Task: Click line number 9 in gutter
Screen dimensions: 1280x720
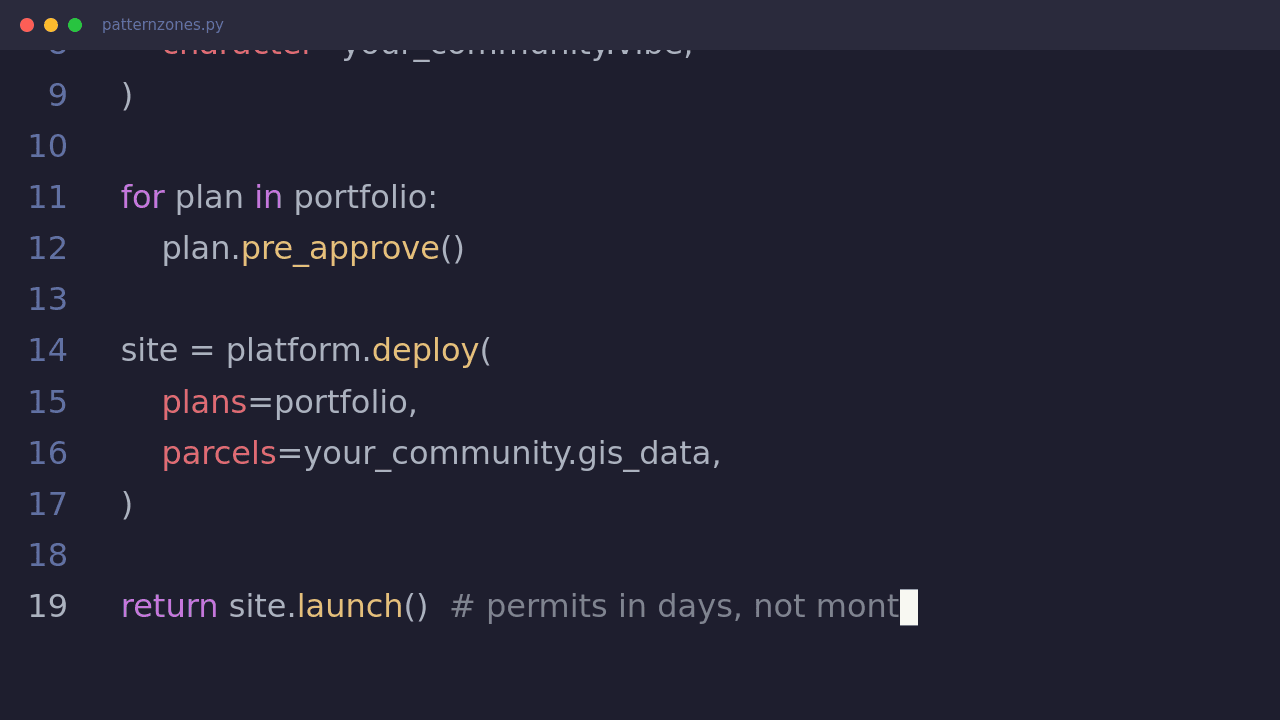Action: point(58,96)
